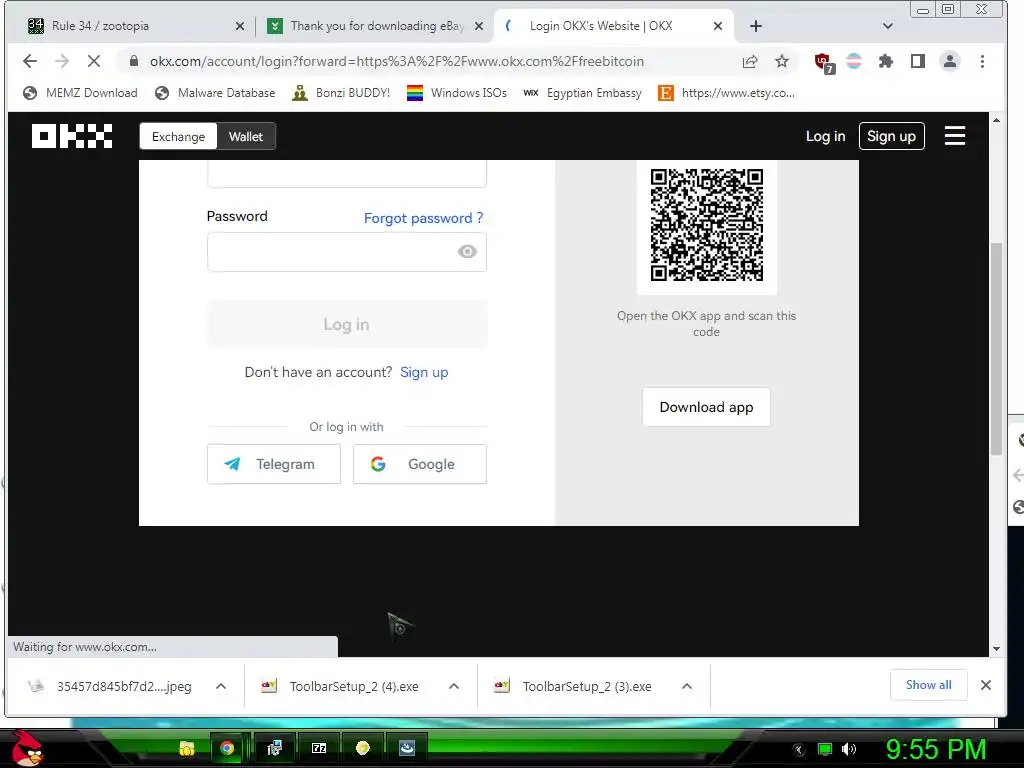Share this page icon in address bar
This screenshot has height=768, width=1024.
click(750, 61)
